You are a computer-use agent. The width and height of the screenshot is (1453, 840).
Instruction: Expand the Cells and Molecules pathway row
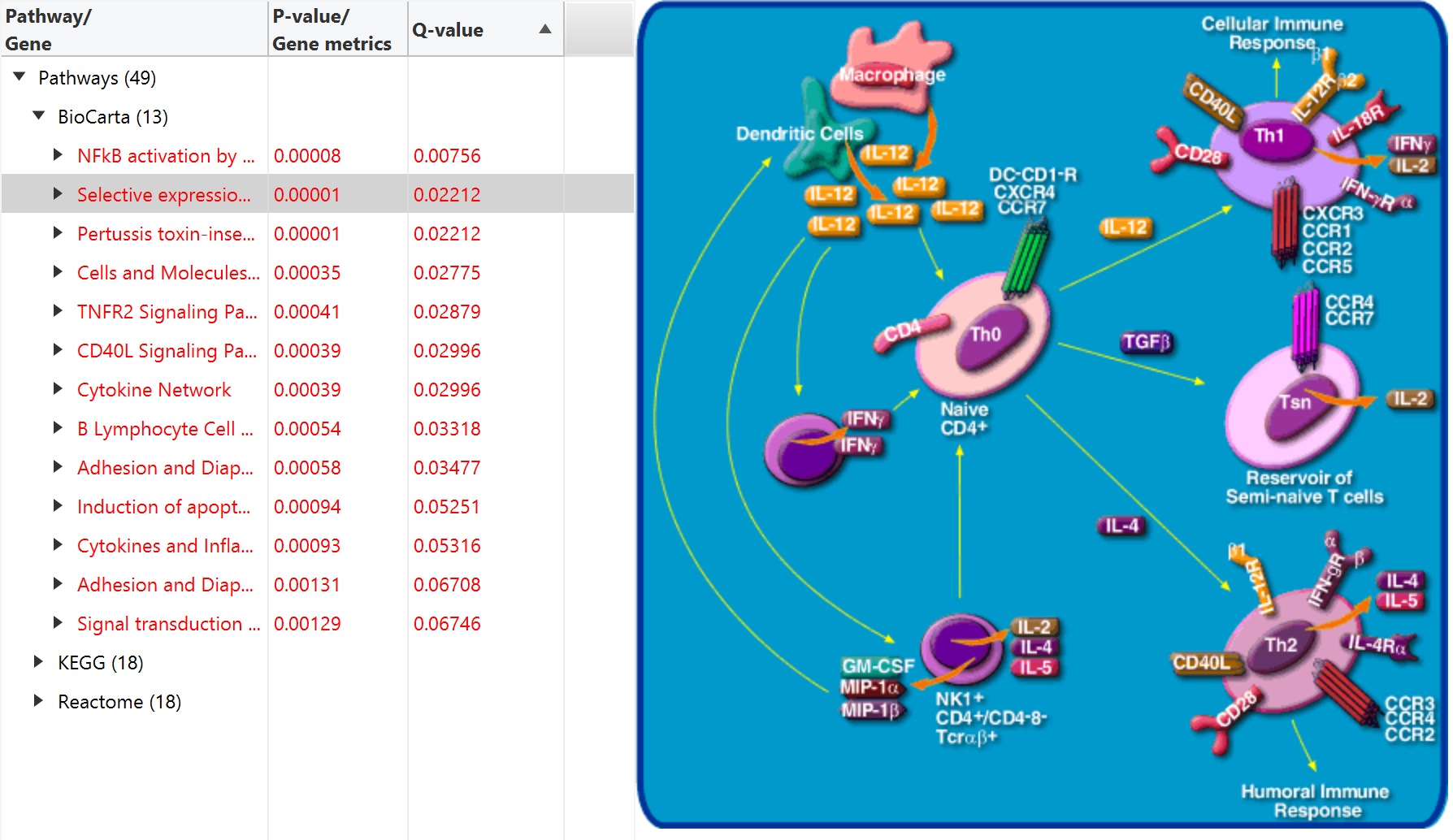(x=58, y=271)
